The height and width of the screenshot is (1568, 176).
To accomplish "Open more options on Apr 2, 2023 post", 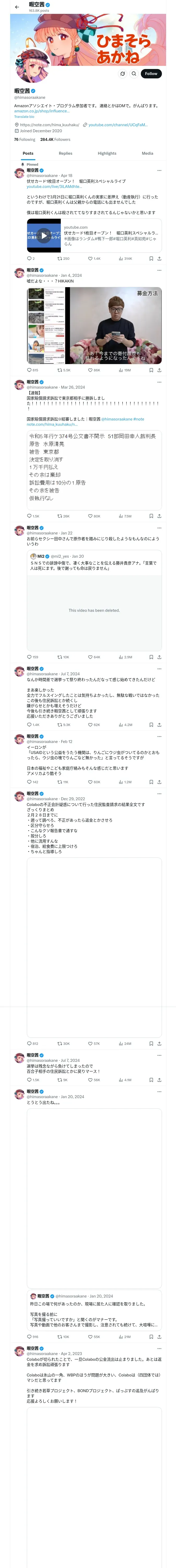I will click(x=160, y=1348).
